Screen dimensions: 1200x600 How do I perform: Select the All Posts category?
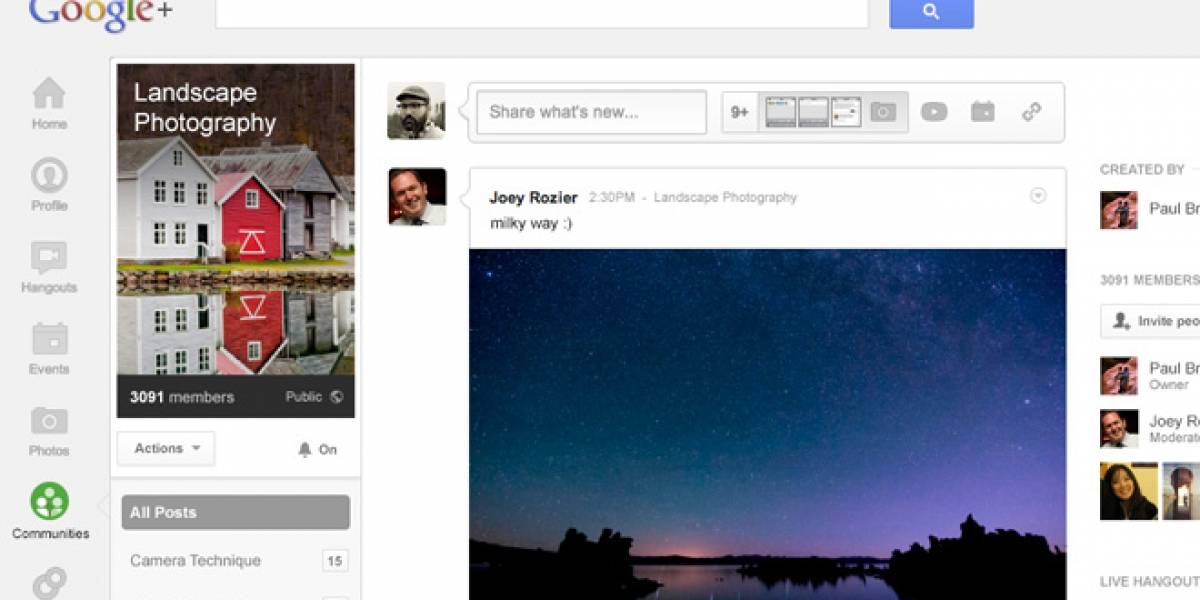236,512
